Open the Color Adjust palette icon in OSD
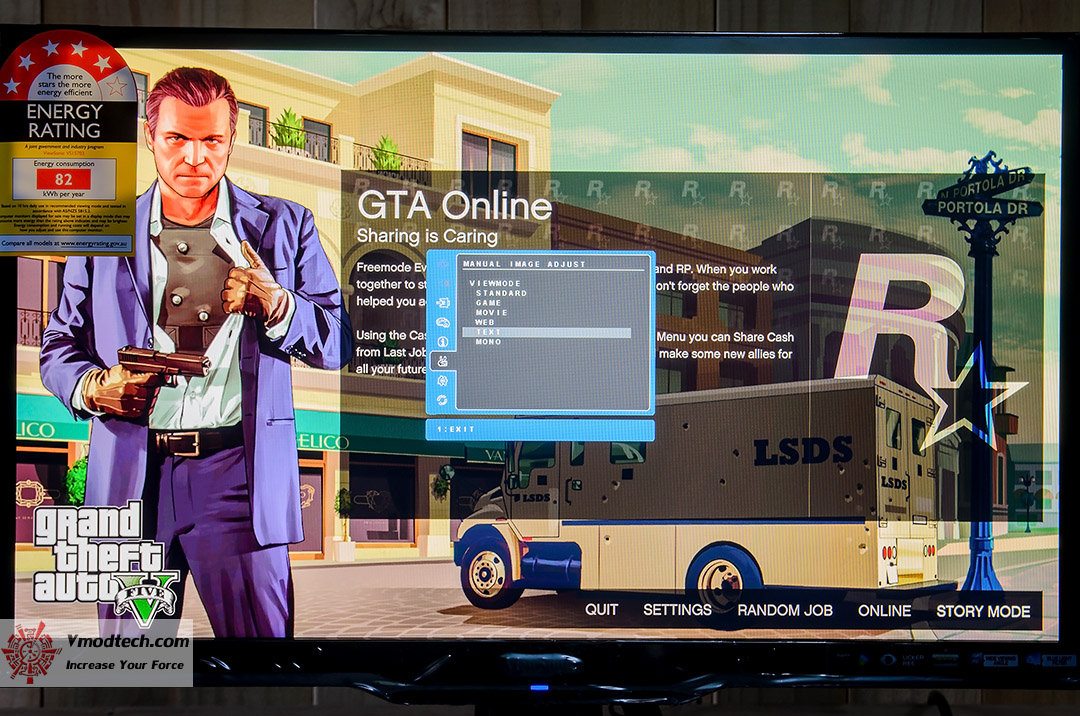Image resolution: width=1080 pixels, height=716 pixels. tap(442, 322)
